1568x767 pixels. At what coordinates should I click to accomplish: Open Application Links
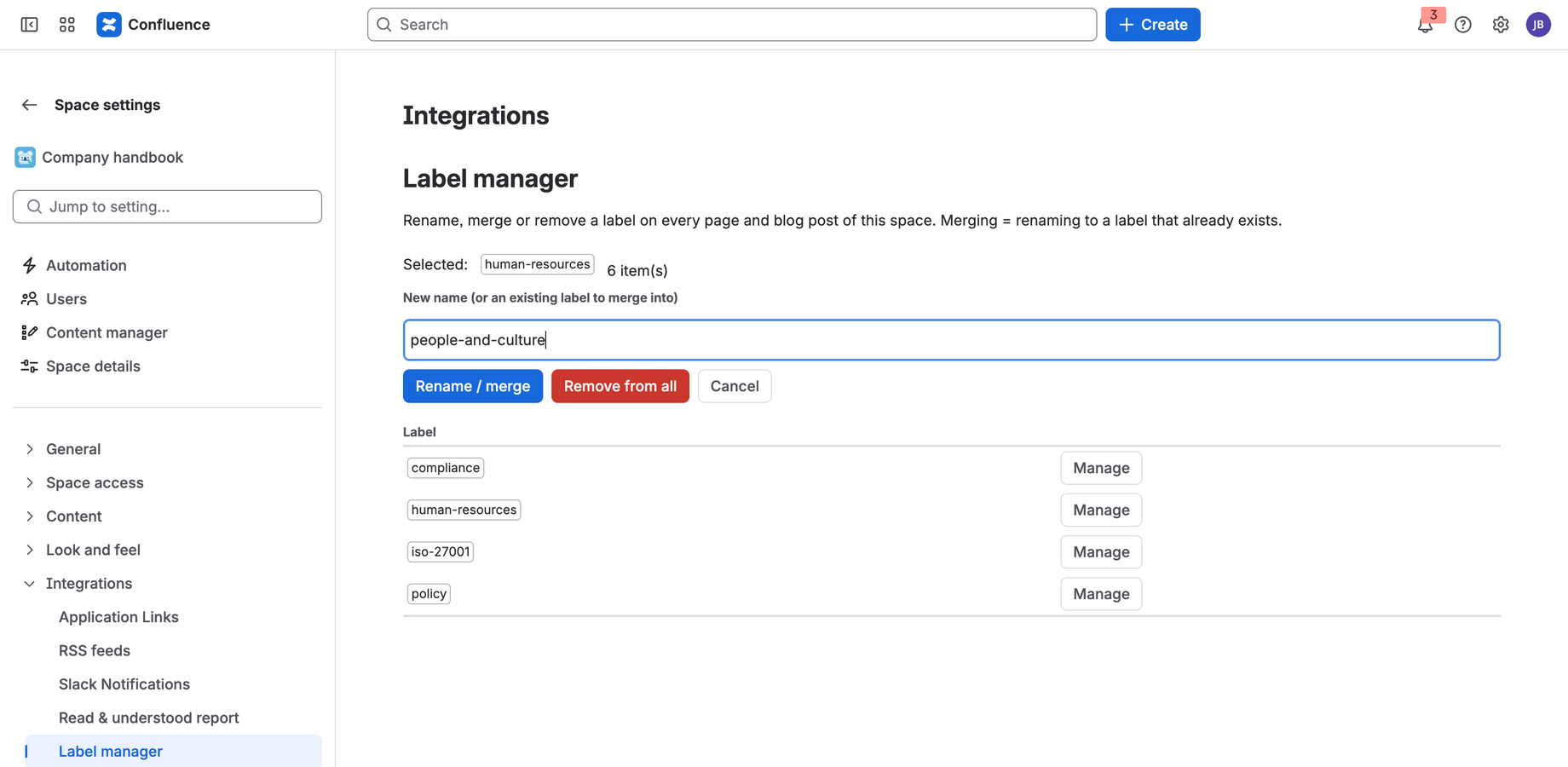click(118, 617)
